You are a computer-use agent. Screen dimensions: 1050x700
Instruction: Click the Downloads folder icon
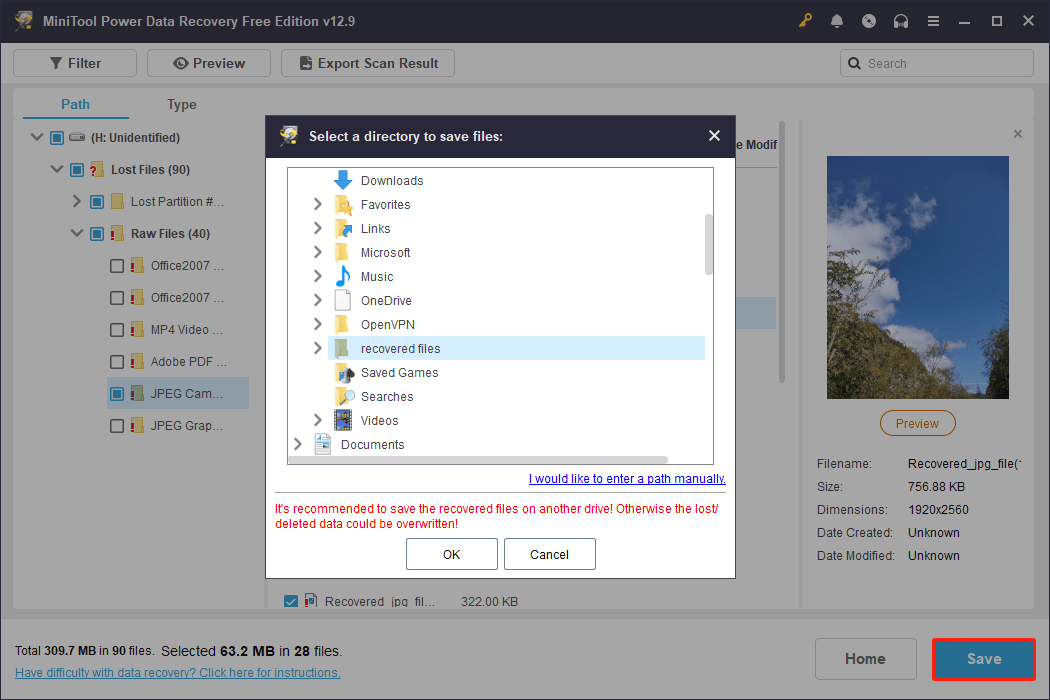343,180
